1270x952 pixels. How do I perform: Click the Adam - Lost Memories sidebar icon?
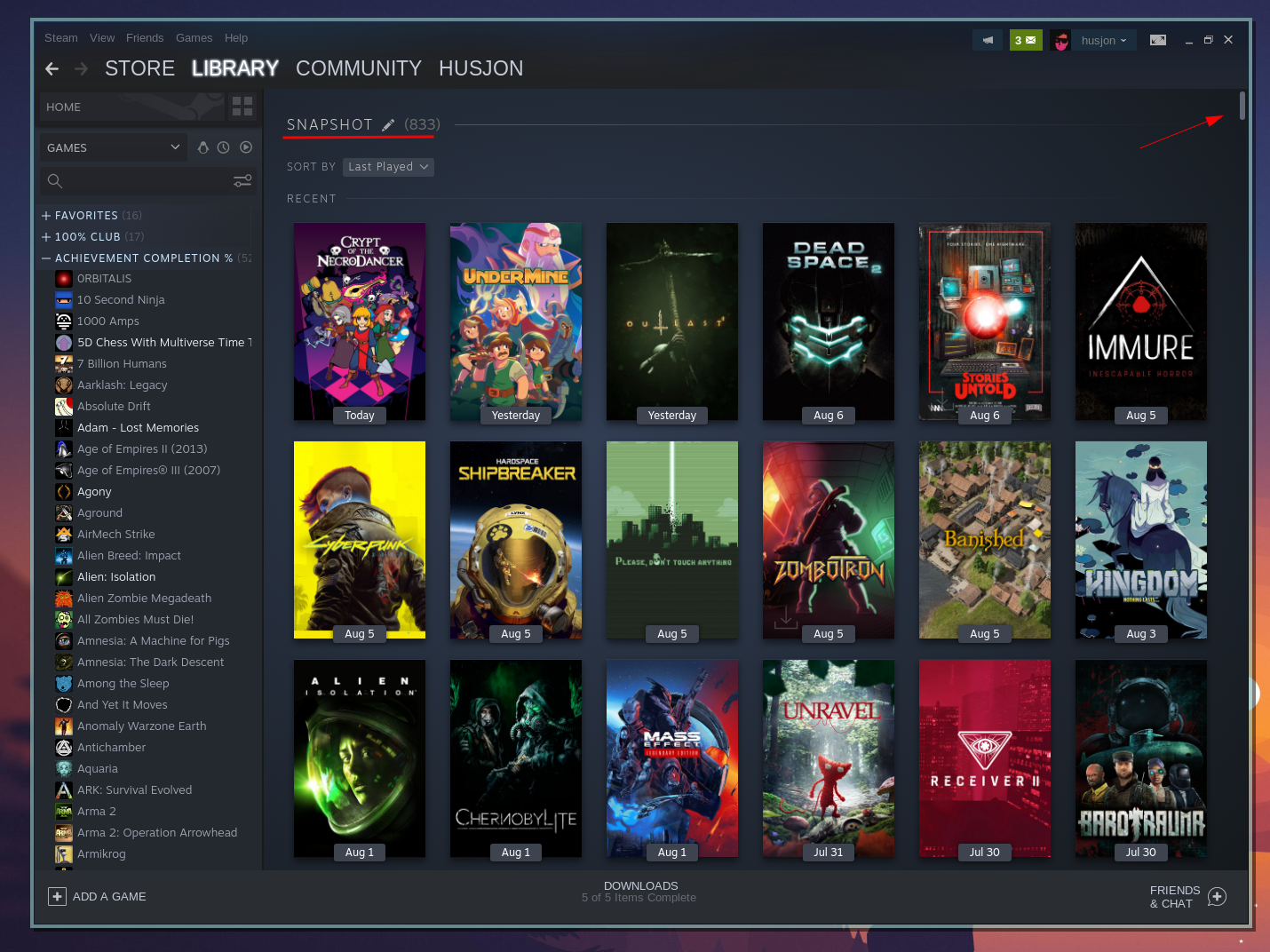(64, 428)
